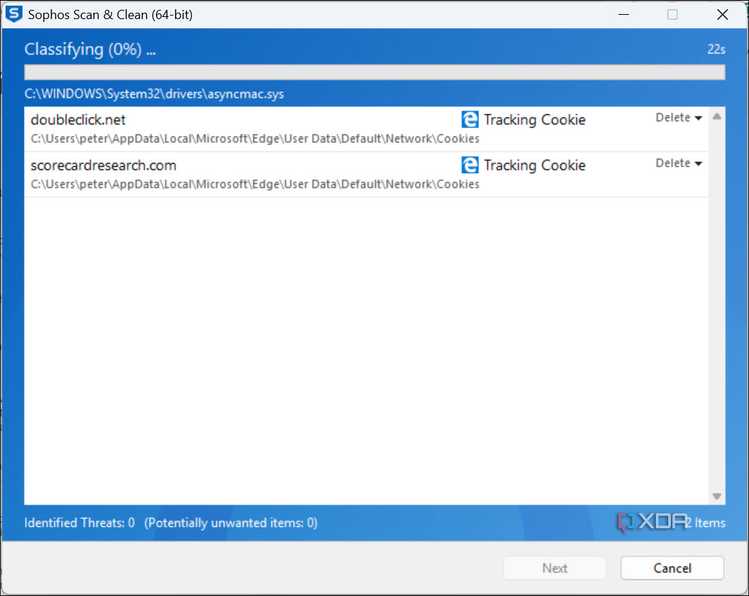Select the doubleclick.net entry
Image resolution: width=749 pixels, height=596 pixels.
click(x=366, y=129)
